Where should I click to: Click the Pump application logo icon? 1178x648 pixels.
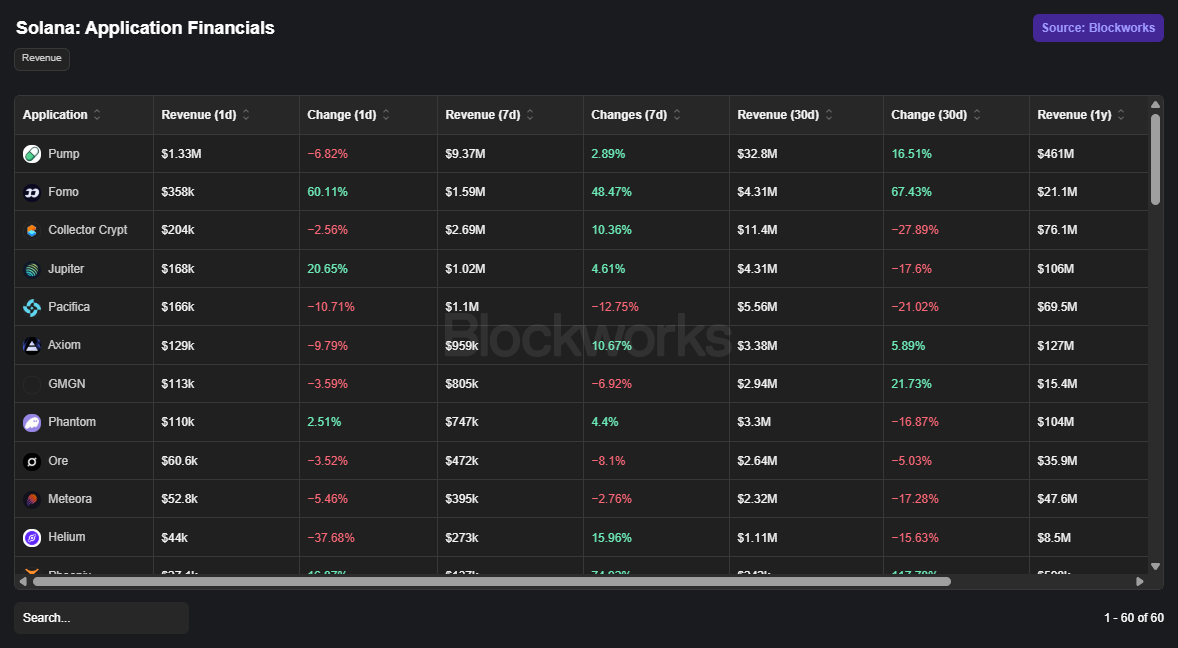click(x=32, y=154)
